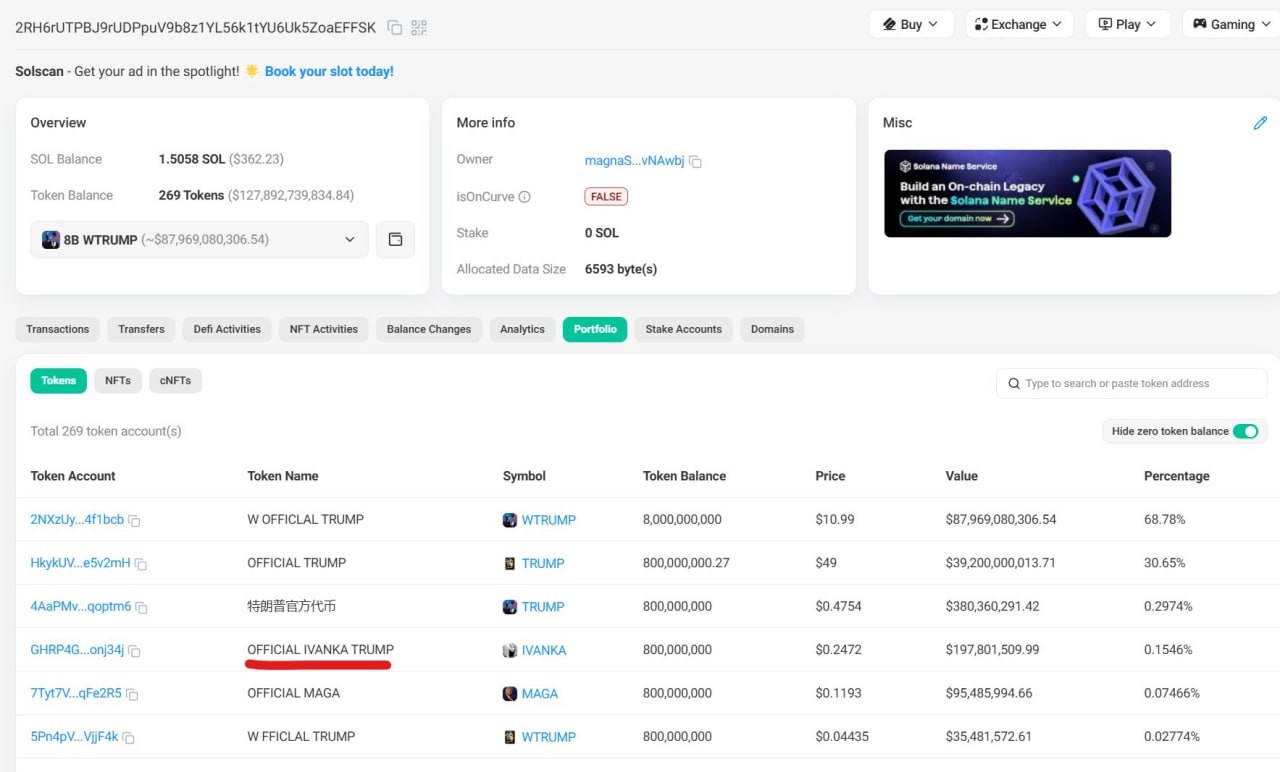Copy token account 5Pn4pV...VjjF4k
This screenshot has height=772, width=1280.
point(128,738)
